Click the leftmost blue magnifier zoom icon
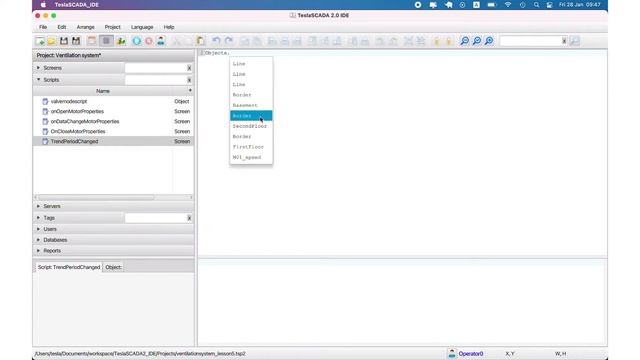The image size is (640, 360). pos(464,41)
